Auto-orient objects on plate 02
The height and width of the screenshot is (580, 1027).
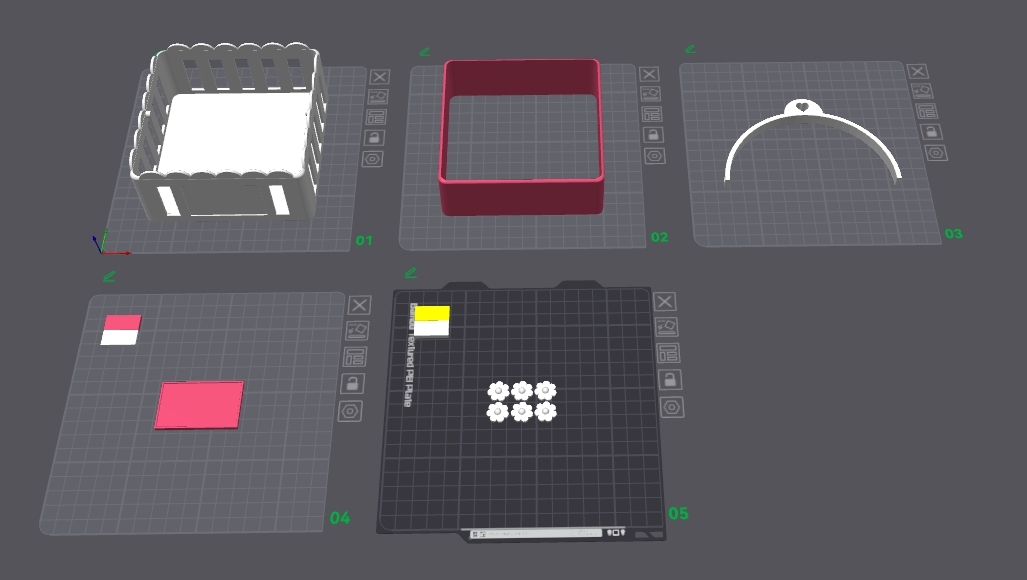[650, 94]
